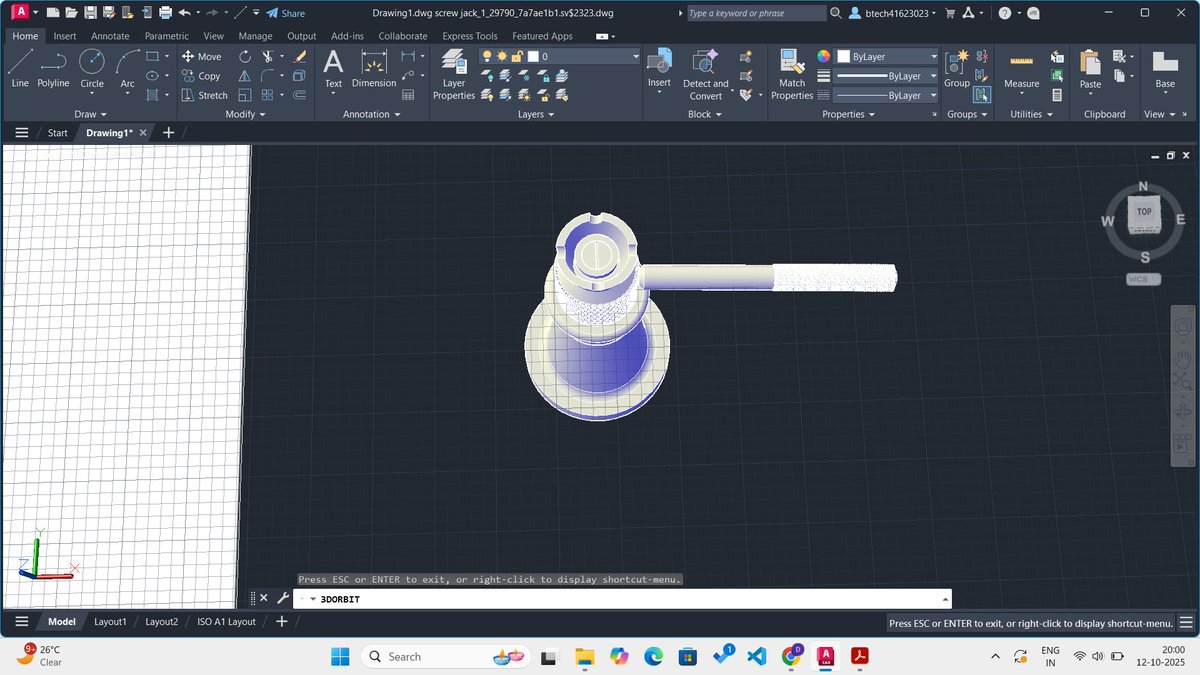This screenshot has width=1200, height=675.
Task: Switch to ISO A1 Layout tab
Action: point(226,622)
